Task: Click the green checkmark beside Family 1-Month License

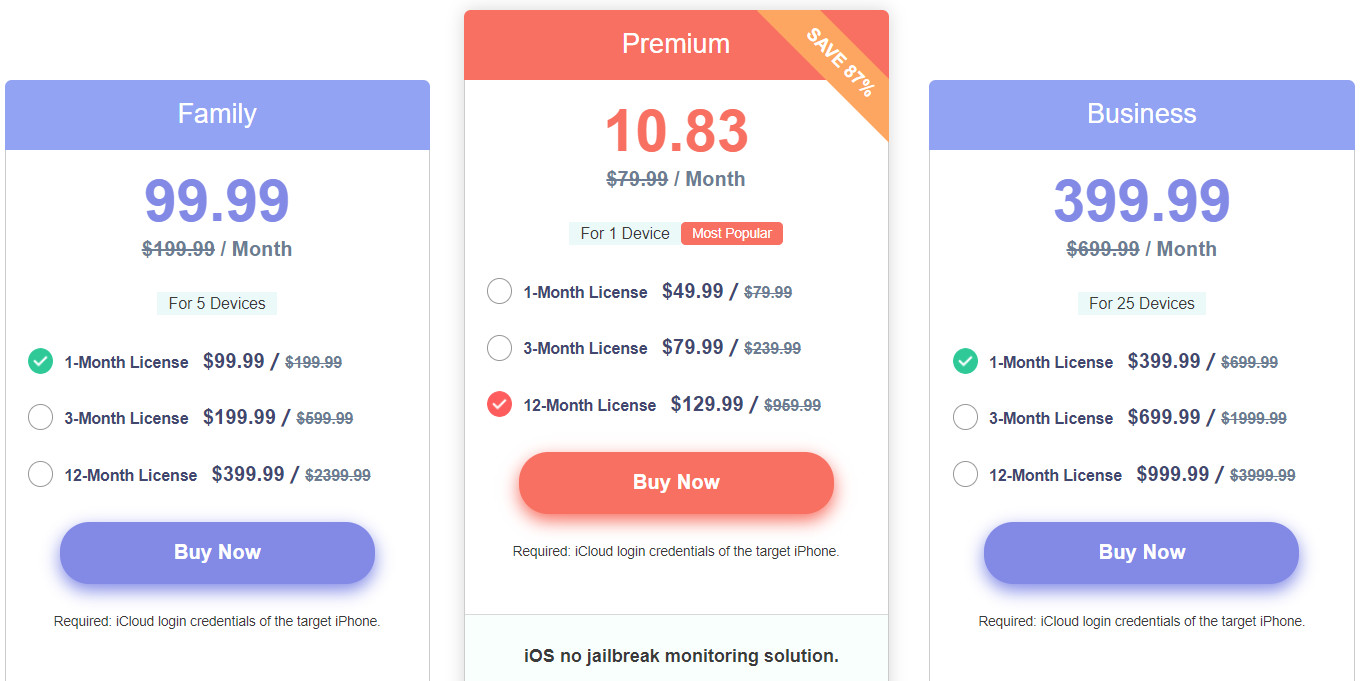Action: click(x=40, y=361)
